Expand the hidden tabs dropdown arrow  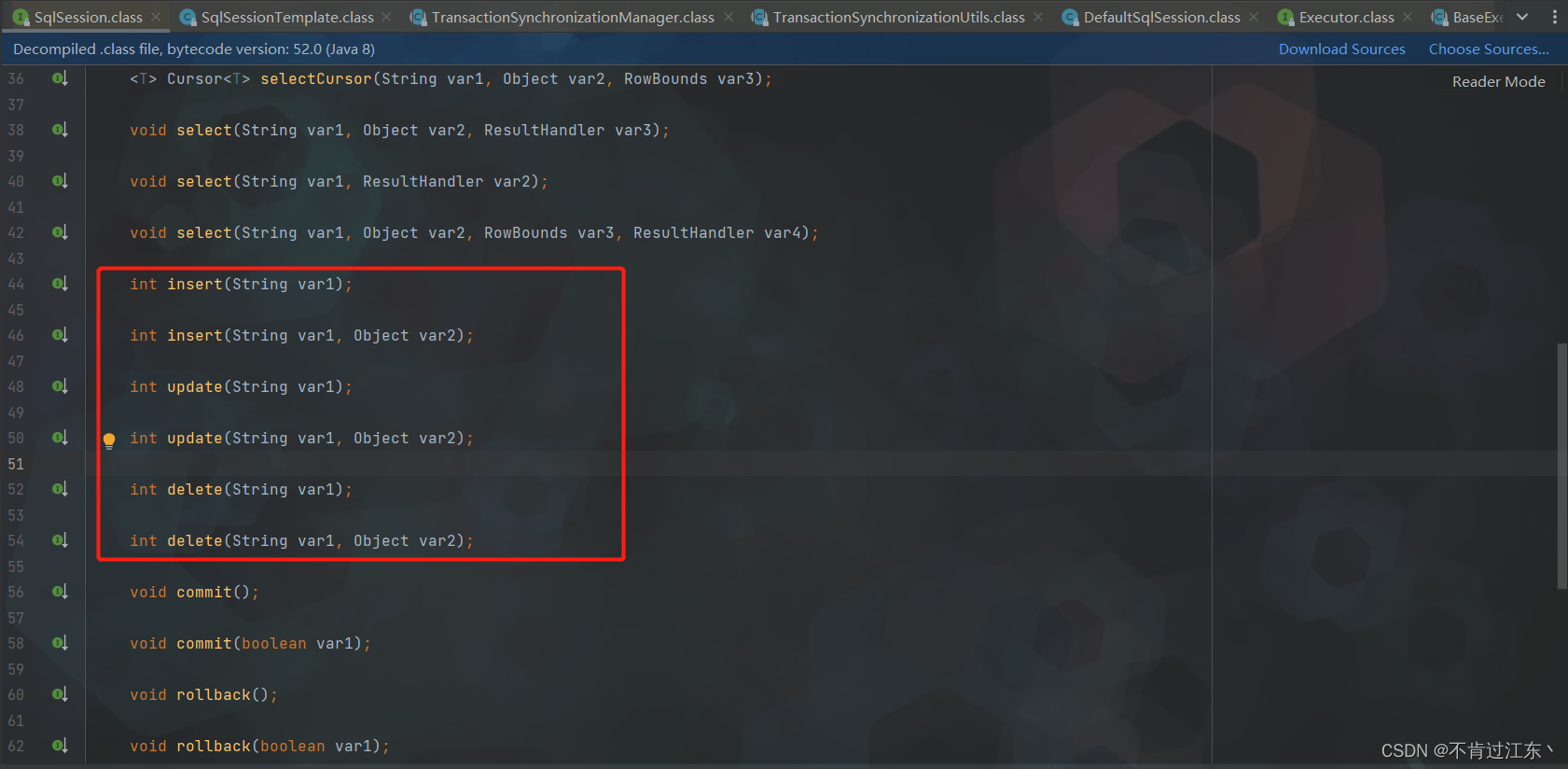tap(1522, 17)
